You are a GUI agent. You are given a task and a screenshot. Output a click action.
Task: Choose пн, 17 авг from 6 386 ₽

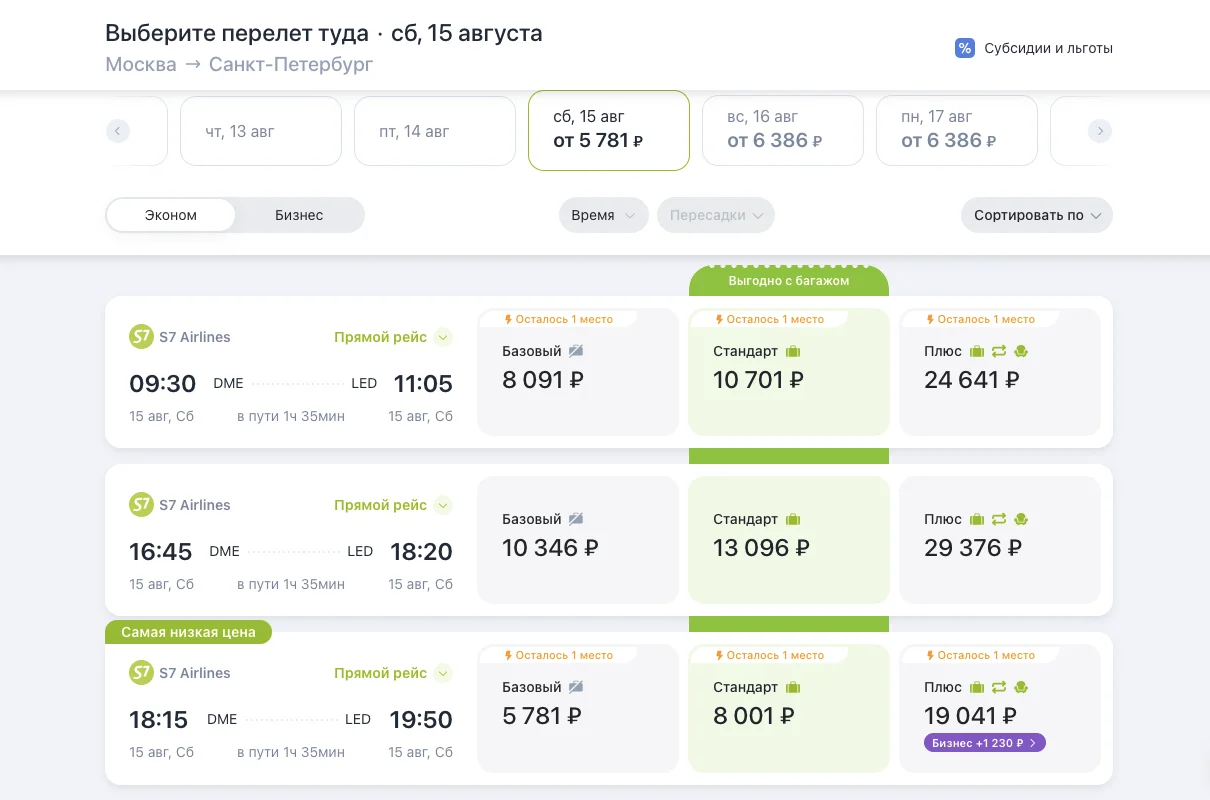pyautogui.click(x=957, y=131)
